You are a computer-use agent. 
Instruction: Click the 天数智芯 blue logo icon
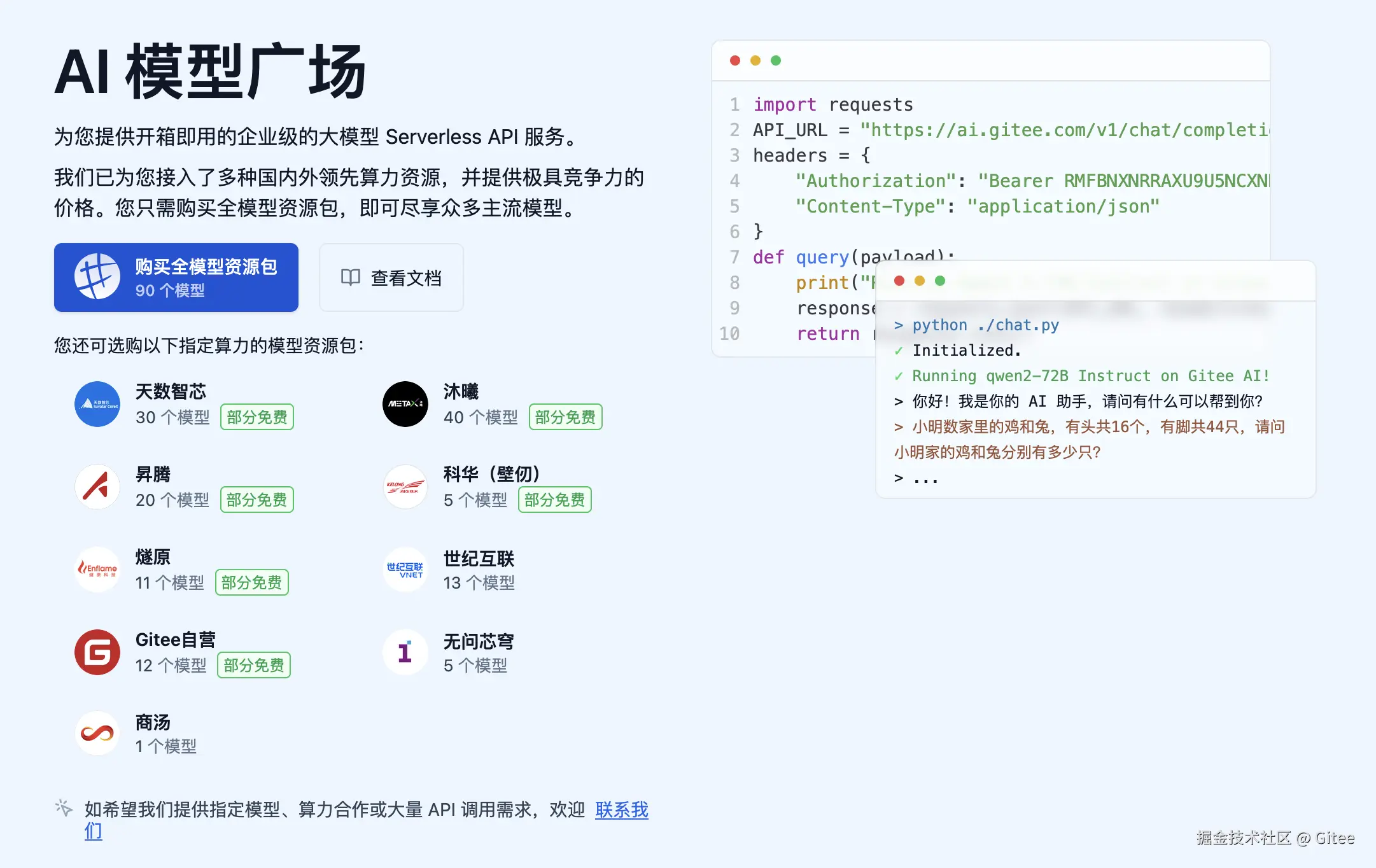tap(97, 404)
